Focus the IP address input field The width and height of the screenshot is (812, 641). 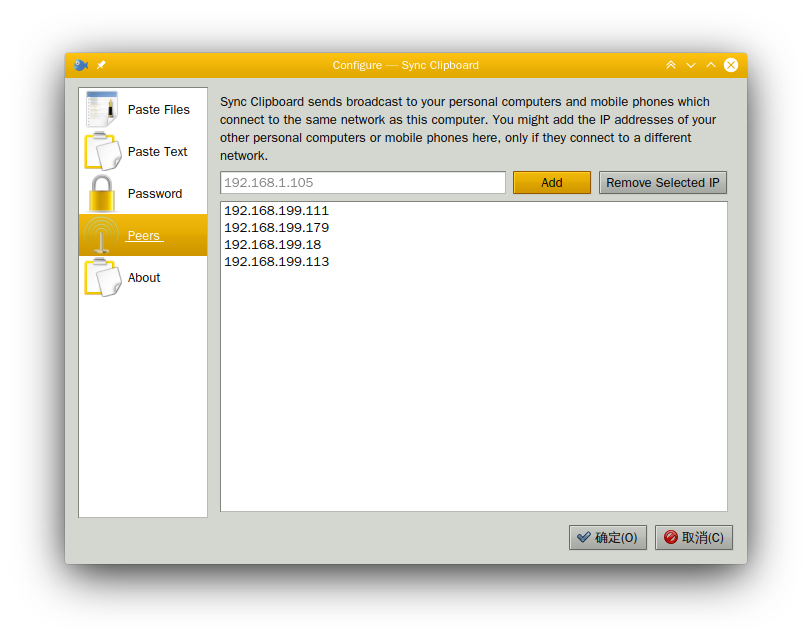[x=362, y=183]
